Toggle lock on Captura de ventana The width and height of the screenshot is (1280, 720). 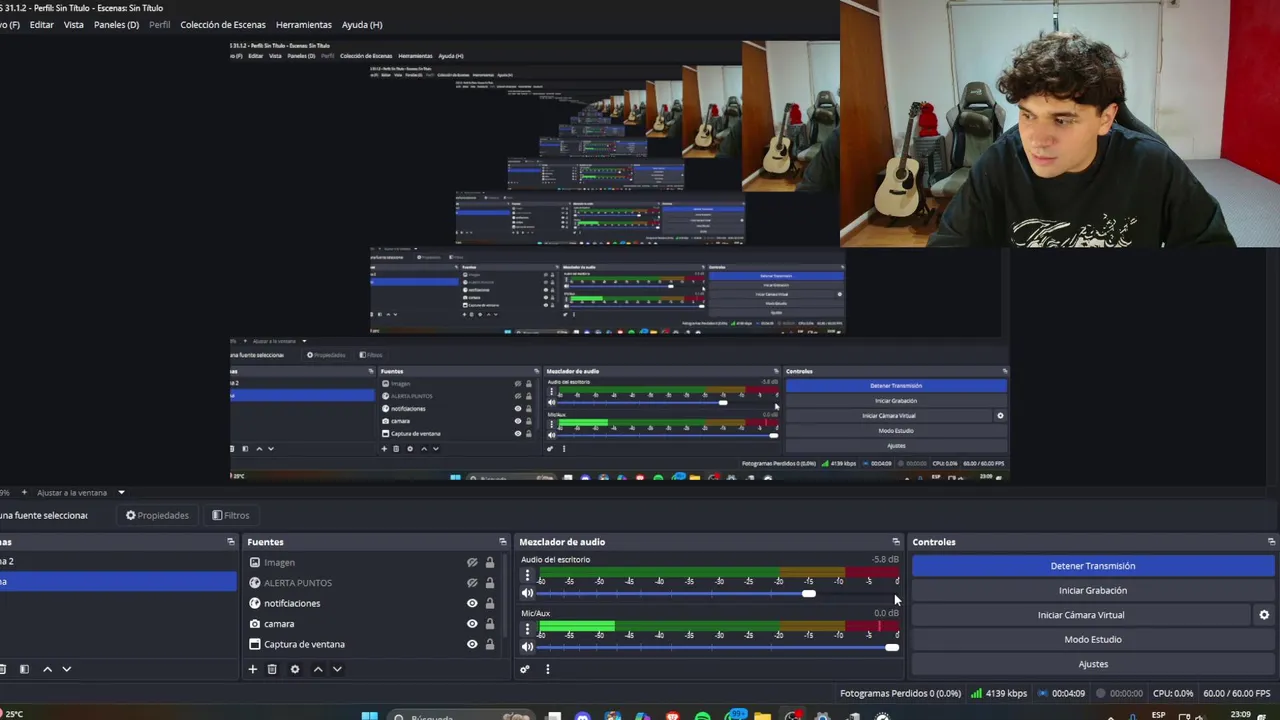[490, 645]
